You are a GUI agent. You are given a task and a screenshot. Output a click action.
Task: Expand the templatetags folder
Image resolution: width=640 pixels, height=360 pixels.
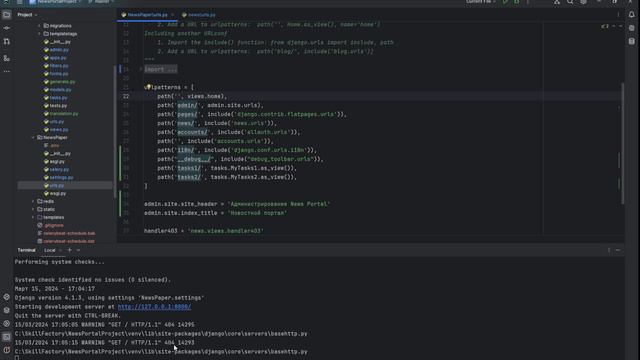point(40,34)
